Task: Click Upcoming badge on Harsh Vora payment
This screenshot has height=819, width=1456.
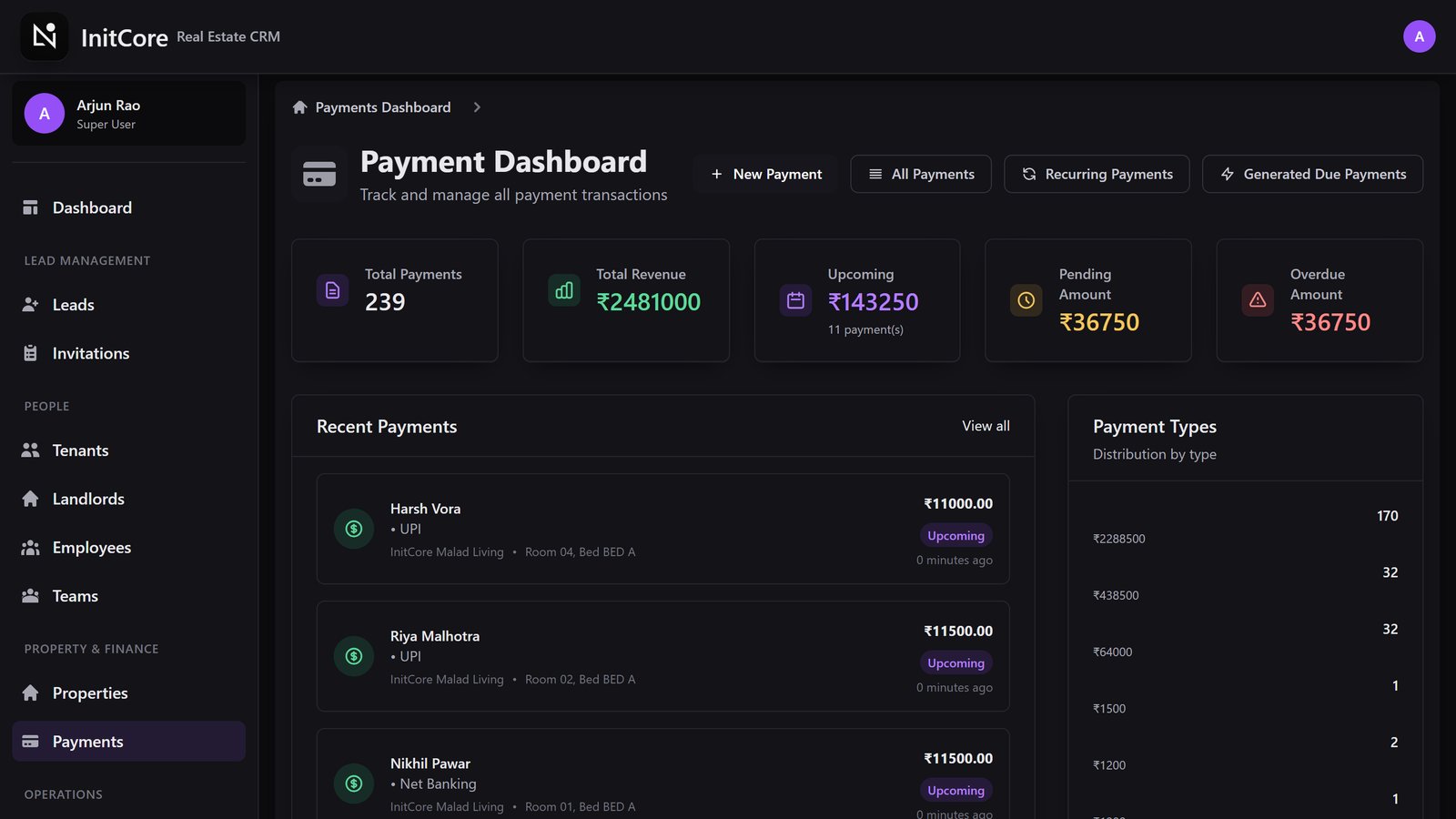Action: coord(955,536)
